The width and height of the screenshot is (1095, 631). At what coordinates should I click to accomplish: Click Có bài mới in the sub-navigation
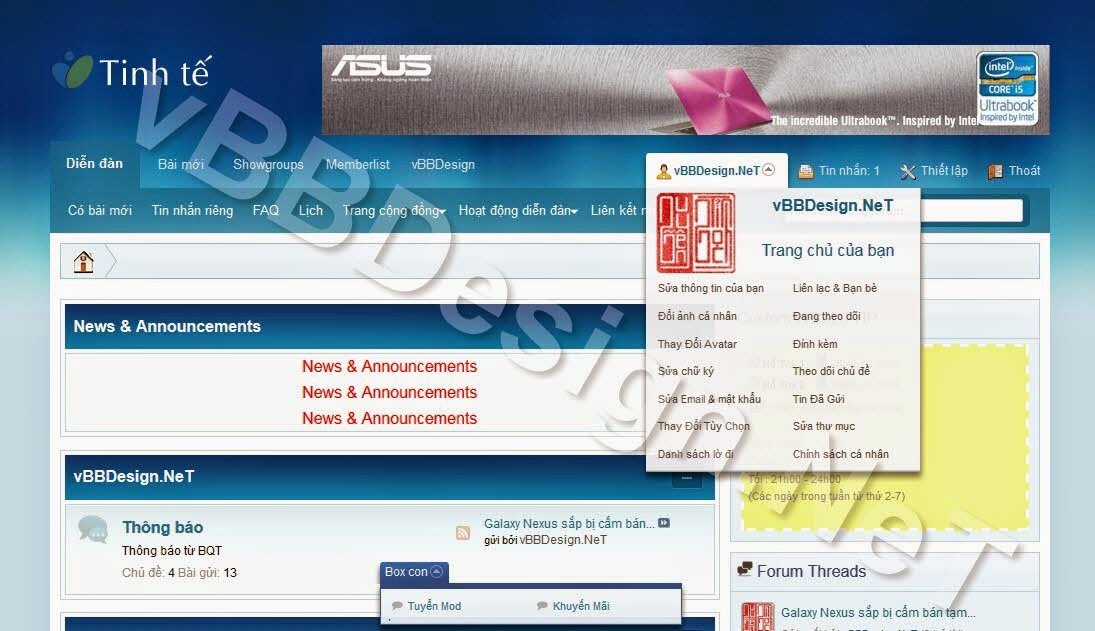click(x=100, y=210)
